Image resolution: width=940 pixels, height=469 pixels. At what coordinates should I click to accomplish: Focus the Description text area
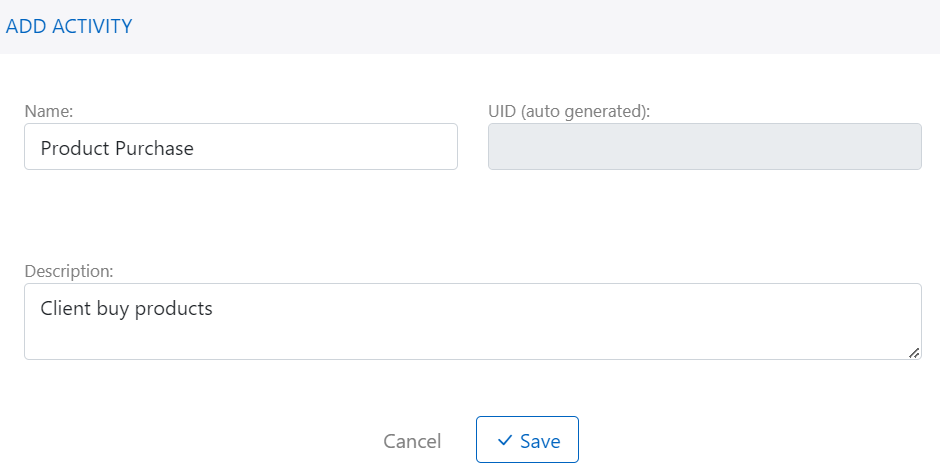(x=472, y=321)
